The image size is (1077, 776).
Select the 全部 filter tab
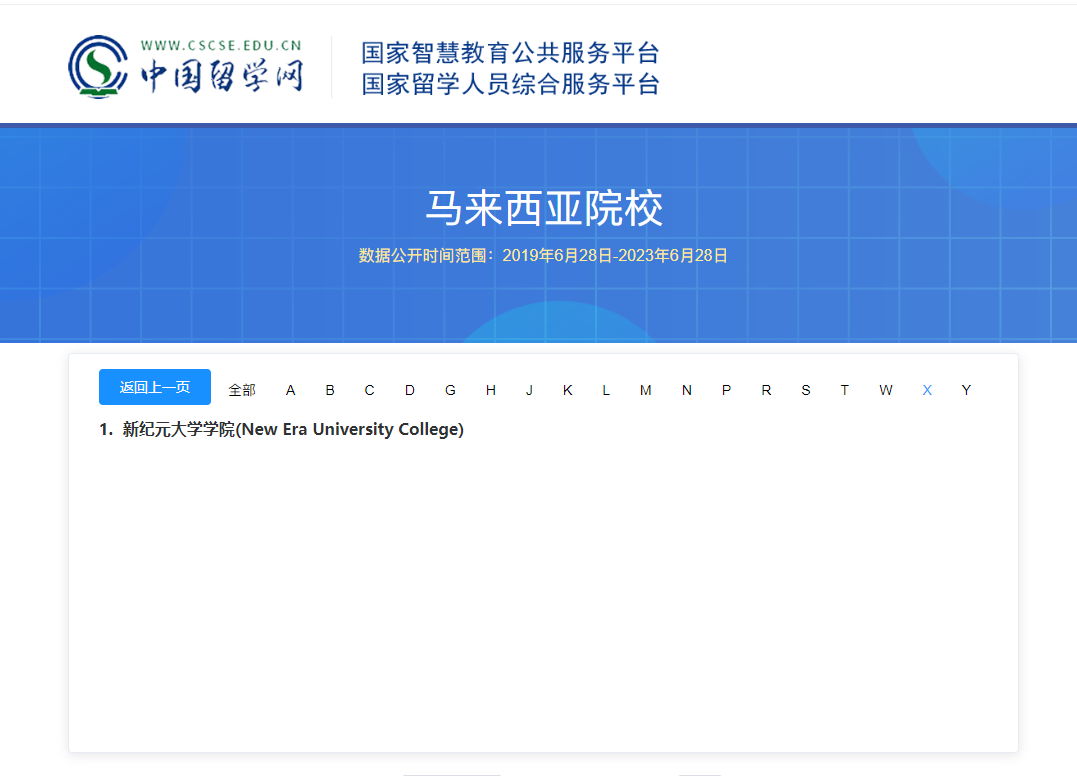coord(242,390)
